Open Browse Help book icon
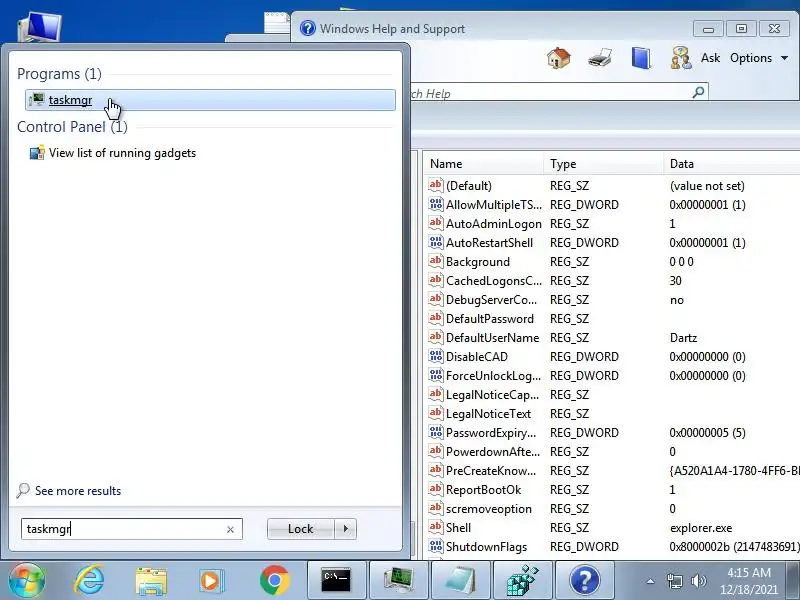 click(x=641, y=58)
